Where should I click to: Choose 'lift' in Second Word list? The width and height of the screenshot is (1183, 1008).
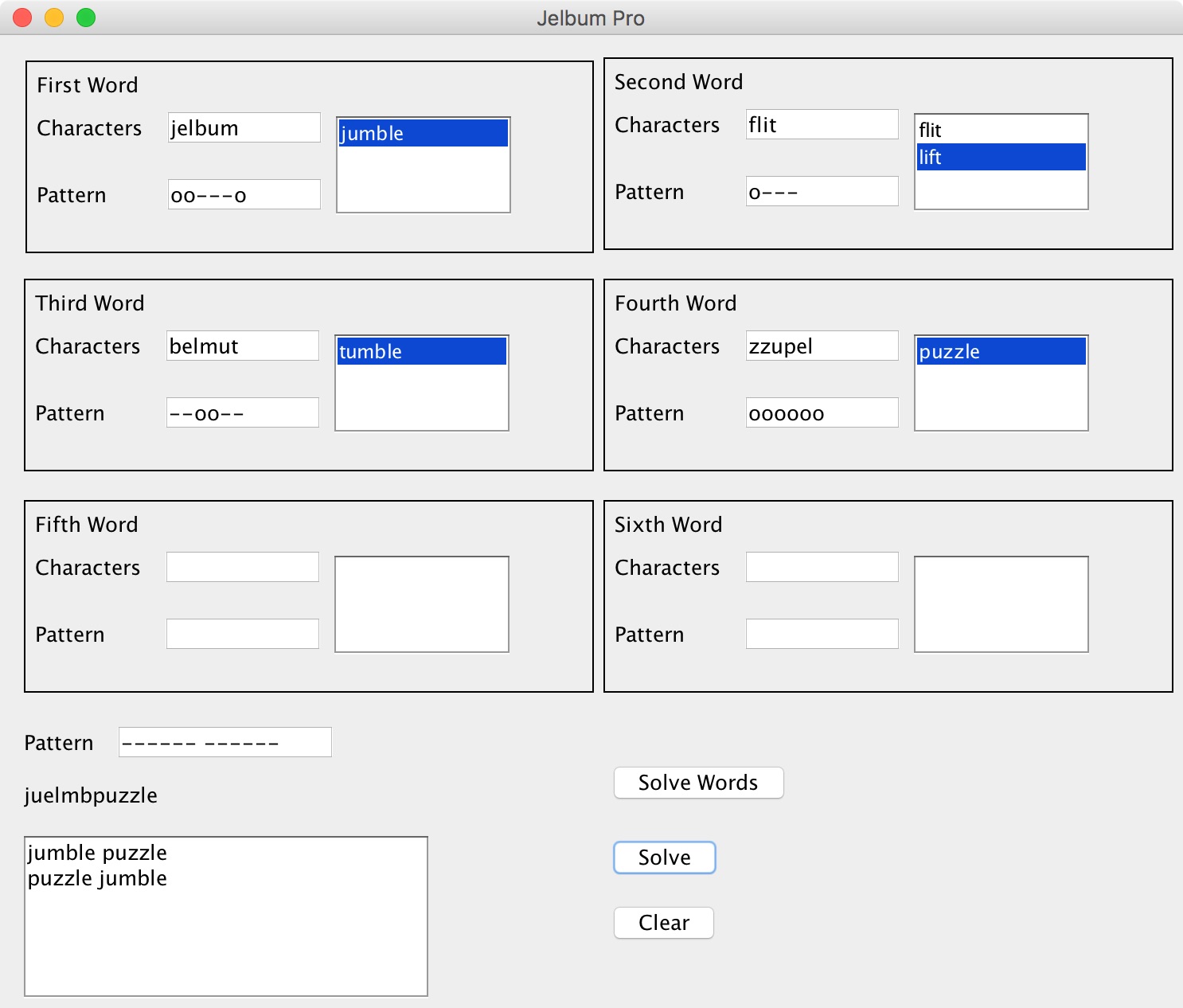[x=1000, y=157]
